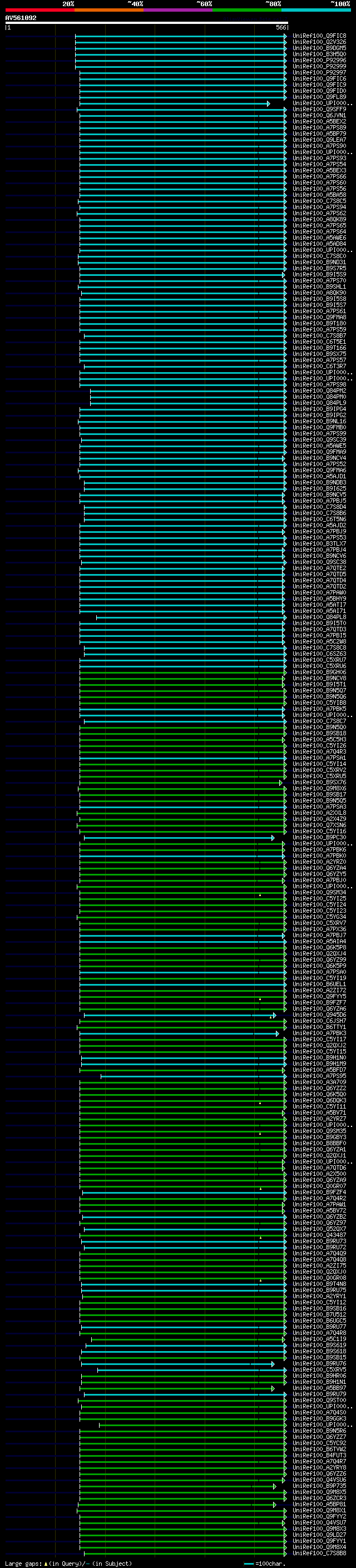Select the label UniRef100_B9GH06

click(x=319, y=672)
